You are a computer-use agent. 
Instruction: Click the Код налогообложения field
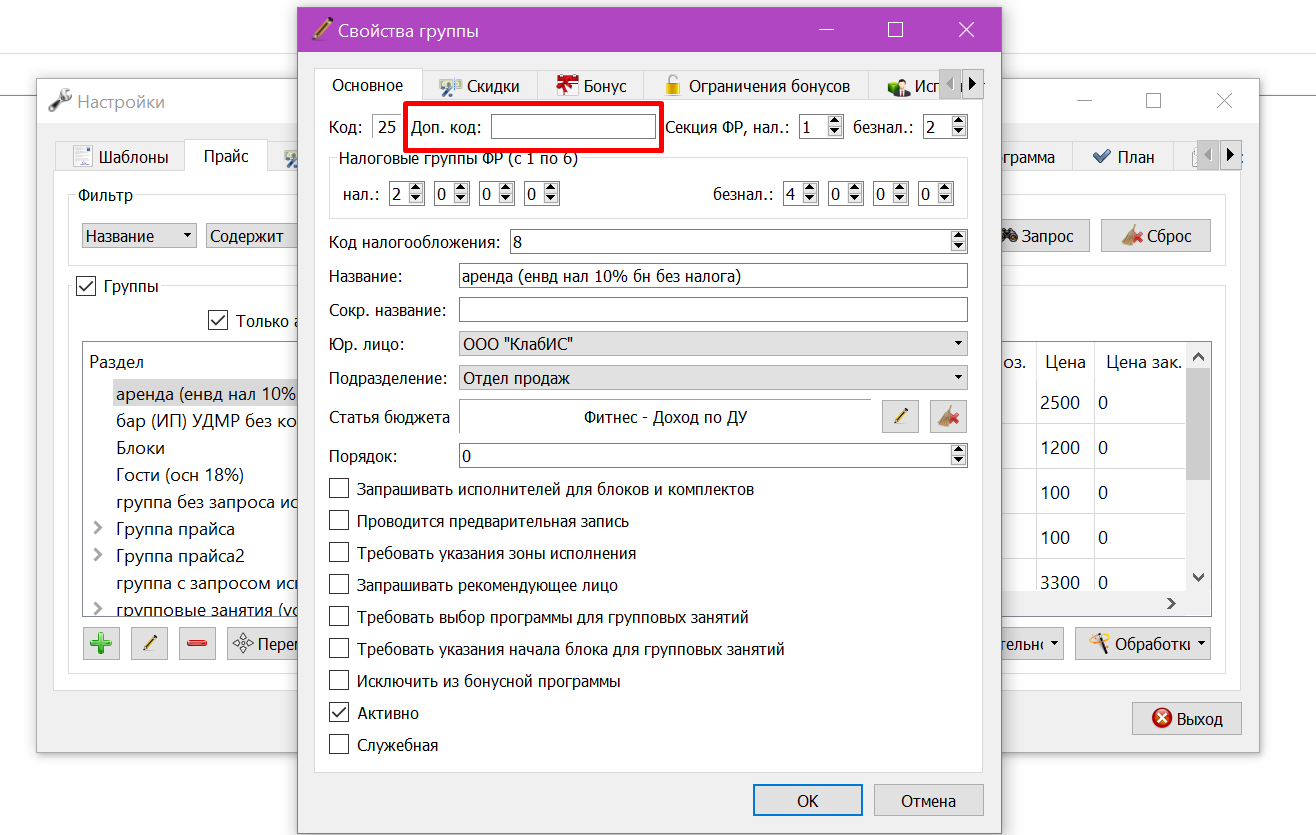pos(738,241)
